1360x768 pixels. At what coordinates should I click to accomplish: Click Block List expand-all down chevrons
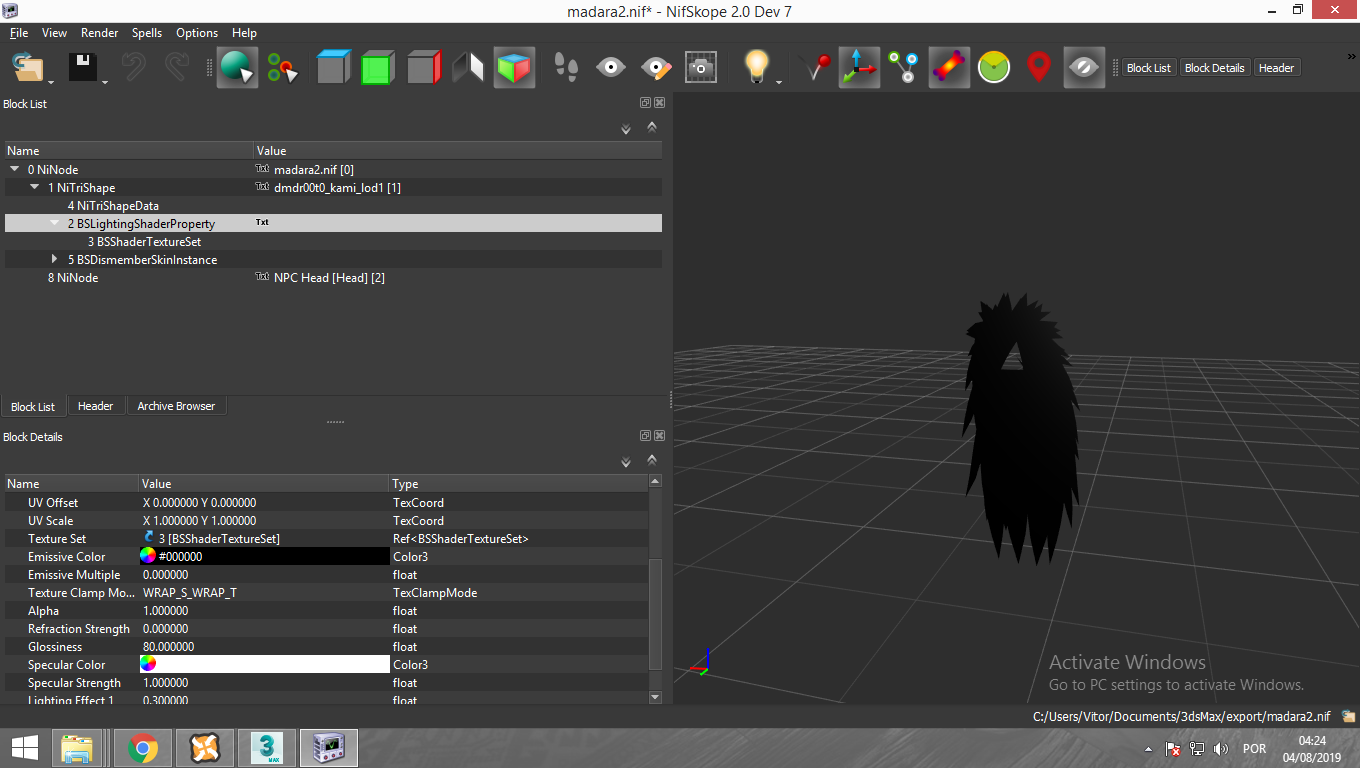coord(626,129)
